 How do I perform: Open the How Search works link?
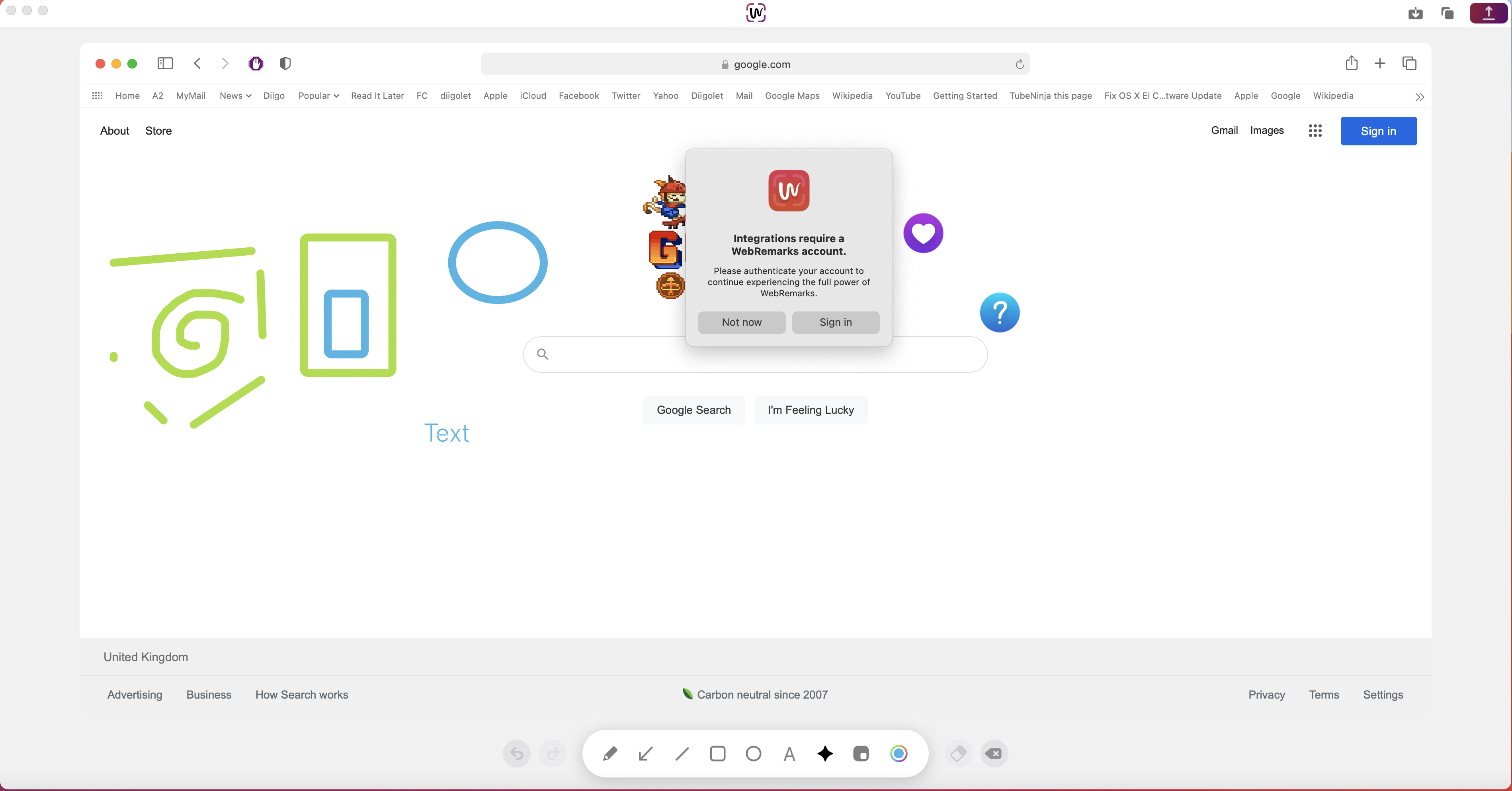pos(302,695)
